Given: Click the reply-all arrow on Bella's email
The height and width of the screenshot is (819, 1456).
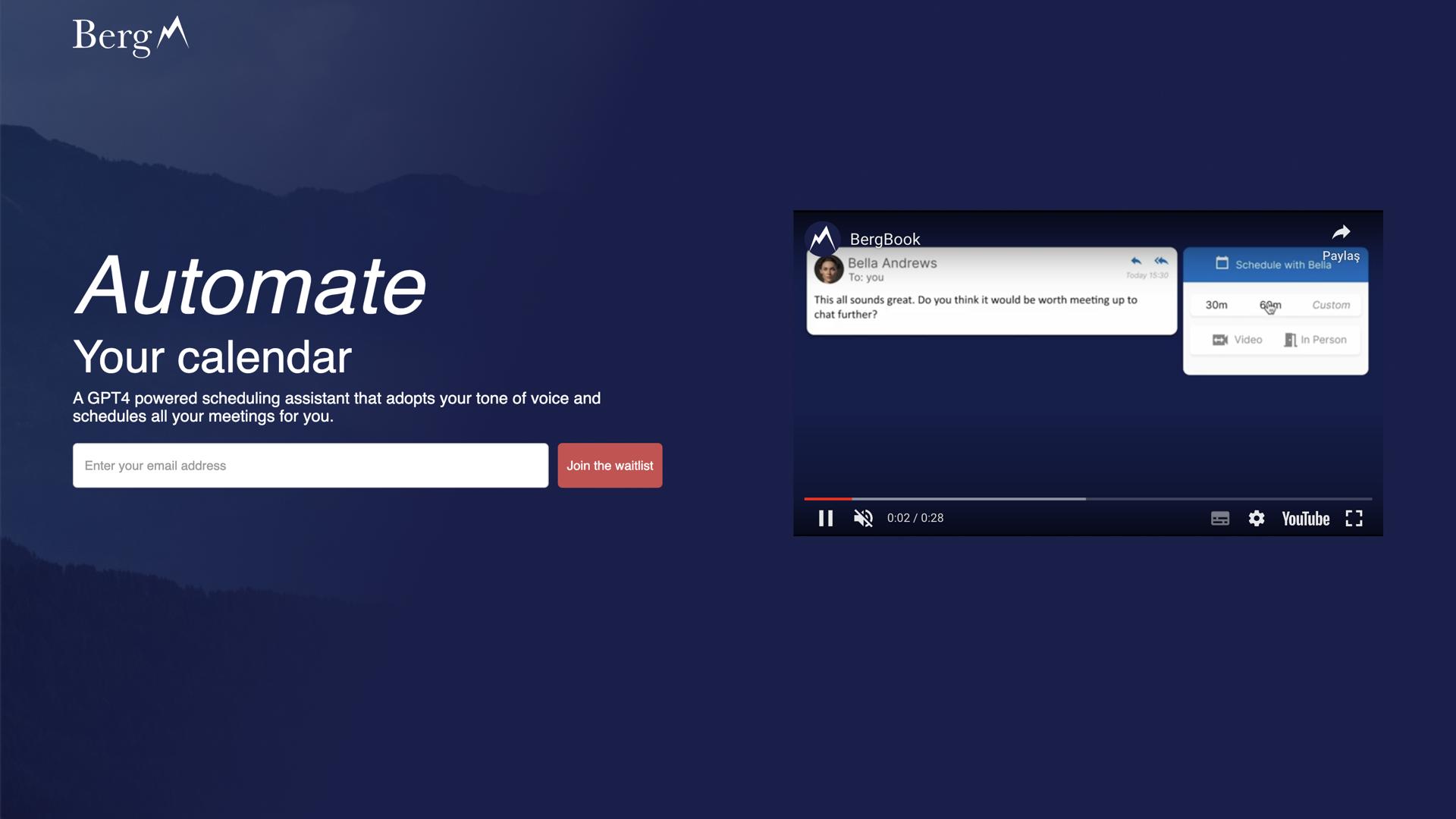Looking at the screenshot, I should pos(1161,261).
